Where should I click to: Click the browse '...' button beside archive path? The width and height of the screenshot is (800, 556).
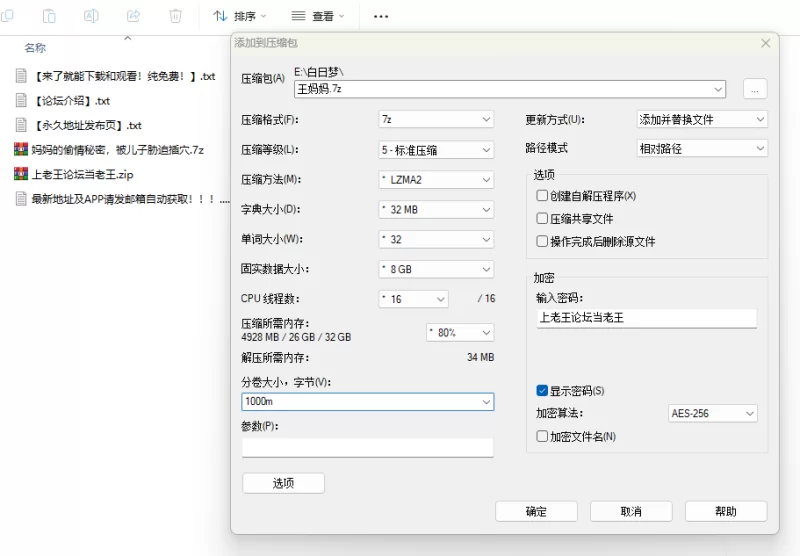tap(754, 89)
